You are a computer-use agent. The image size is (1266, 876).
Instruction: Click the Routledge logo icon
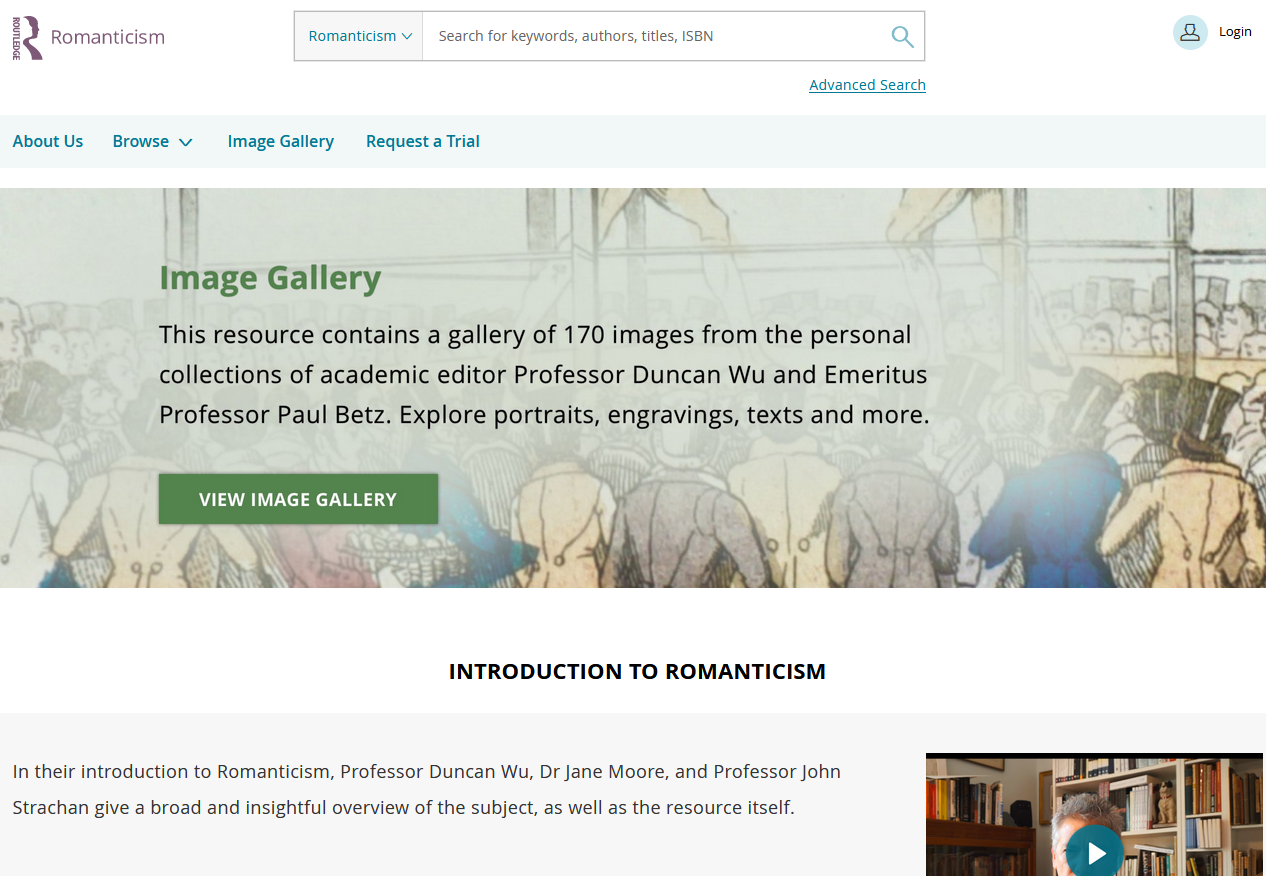point(28,37)
